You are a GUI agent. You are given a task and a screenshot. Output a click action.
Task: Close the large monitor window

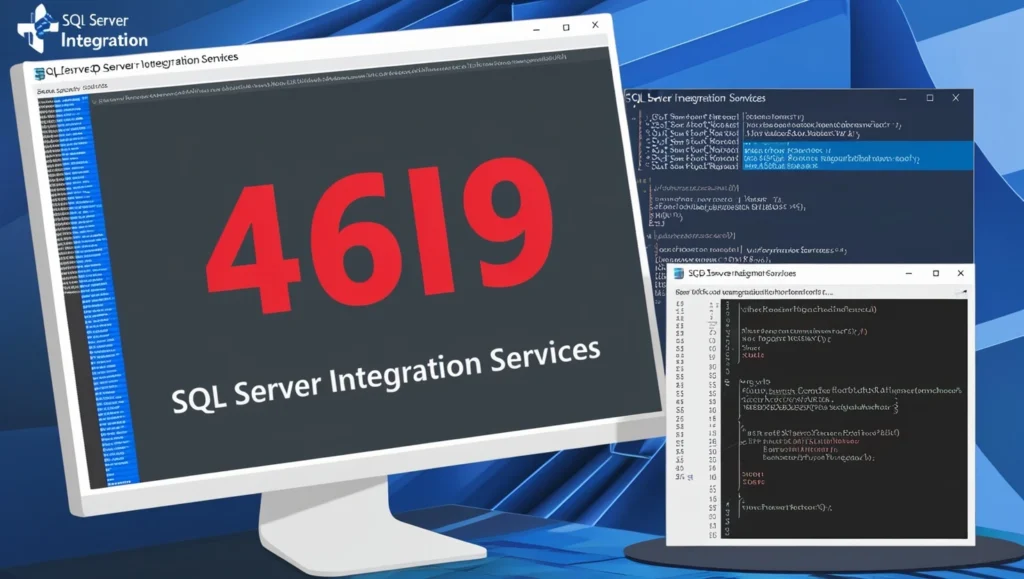click(x=595, y=25)
